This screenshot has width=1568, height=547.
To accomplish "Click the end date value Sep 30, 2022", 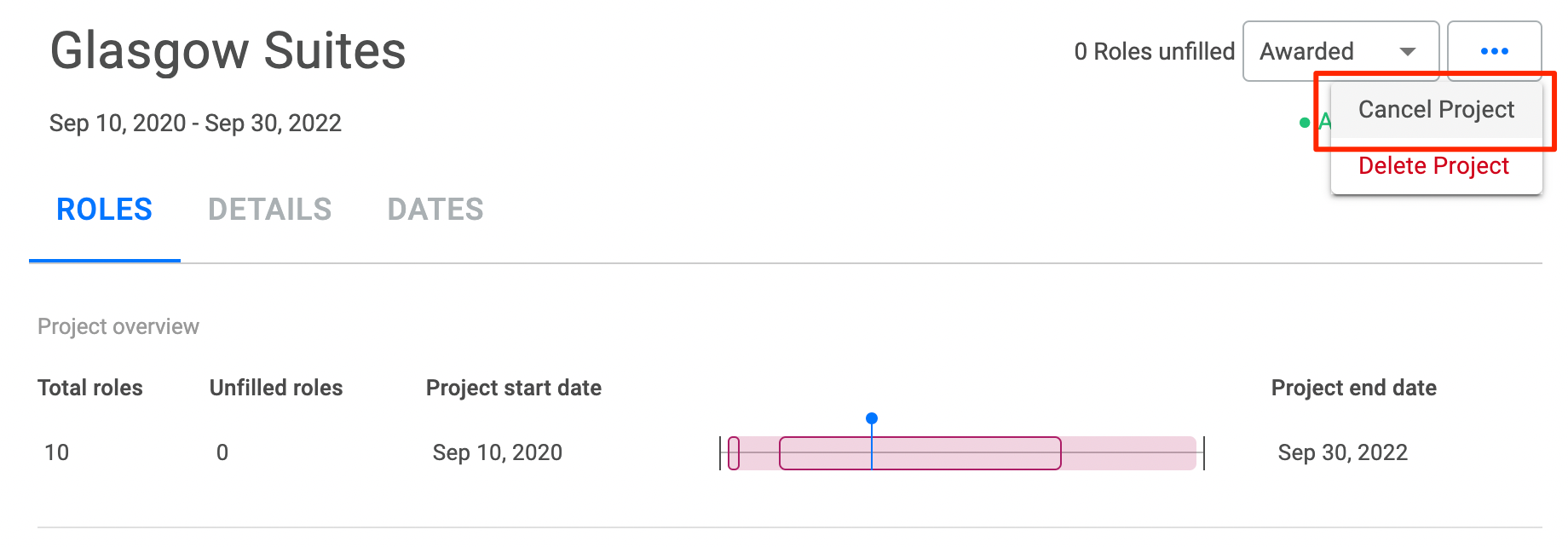I will [x=1342, y=452].
